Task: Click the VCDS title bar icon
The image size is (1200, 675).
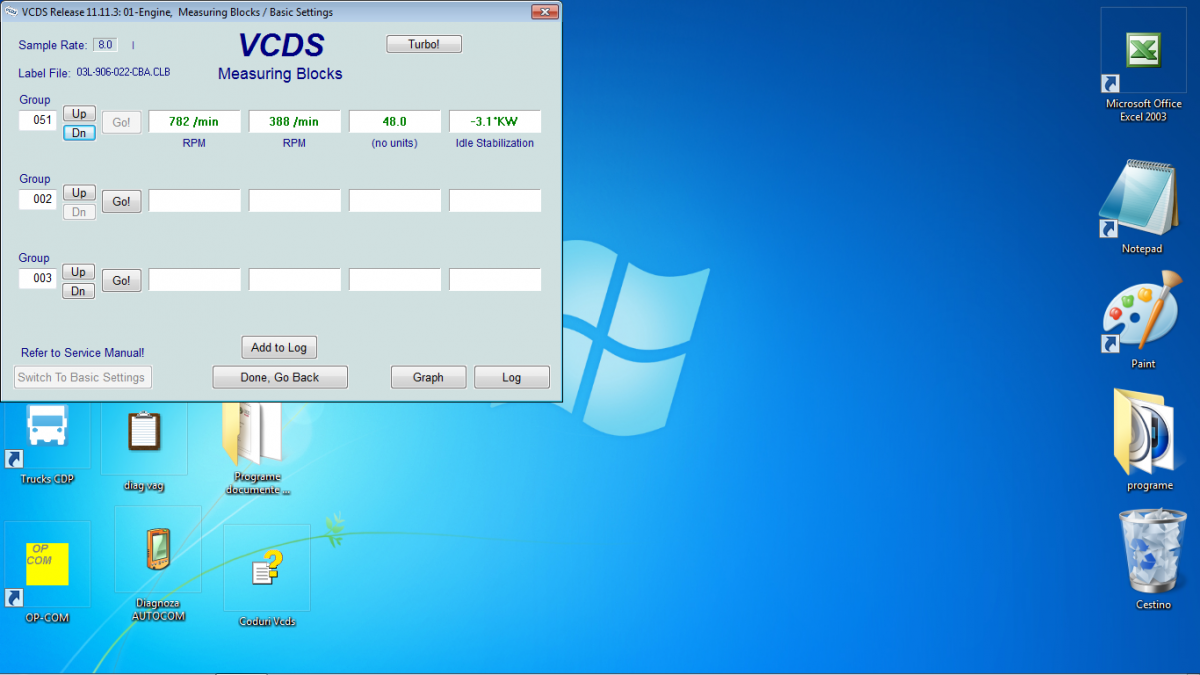Action: pyautogui.click(x=11, y=12)
